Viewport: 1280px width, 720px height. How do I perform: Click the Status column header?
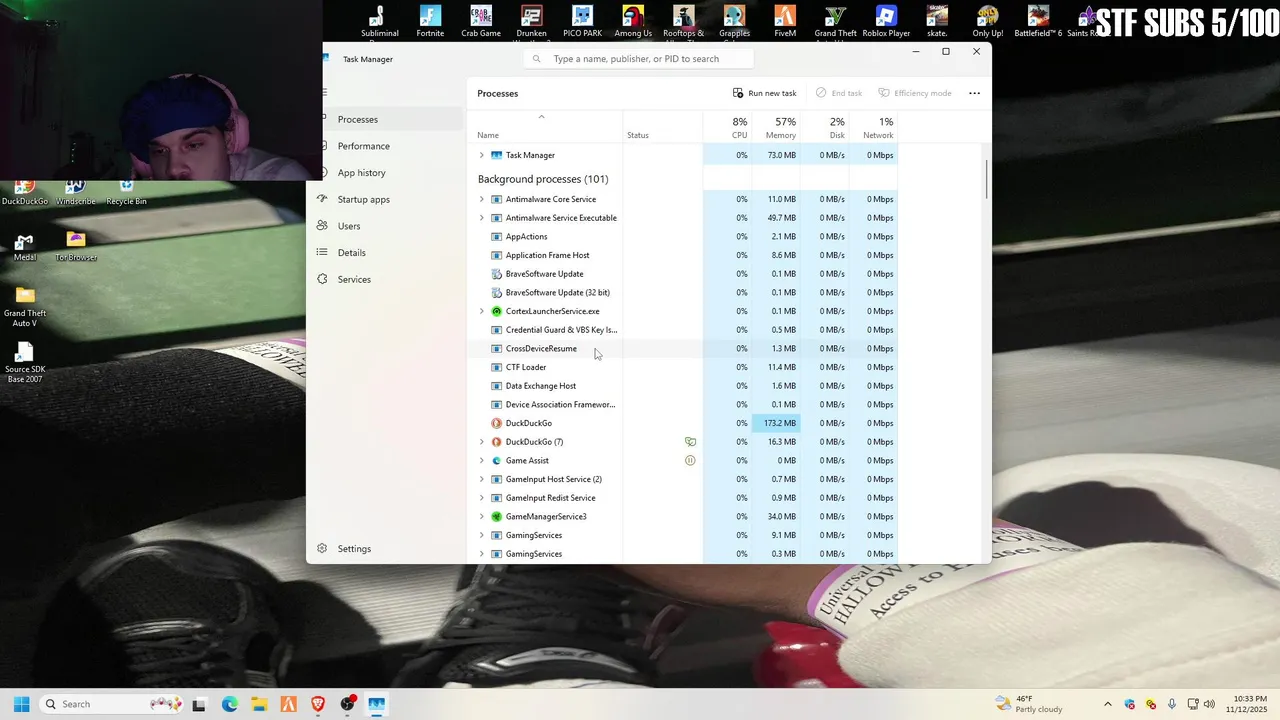click(663, 128)
